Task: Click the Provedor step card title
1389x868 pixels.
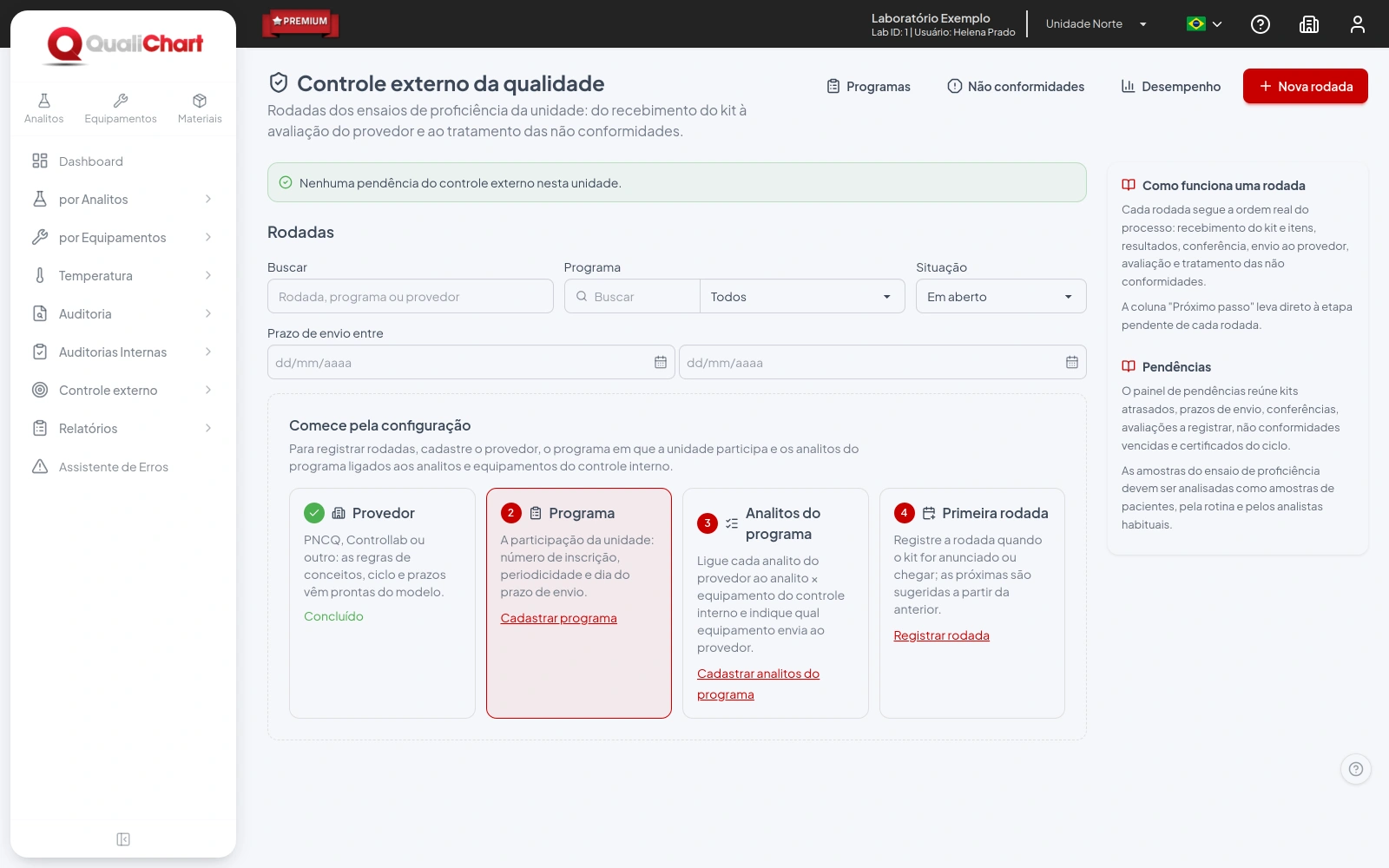Action: pos(383,513)
